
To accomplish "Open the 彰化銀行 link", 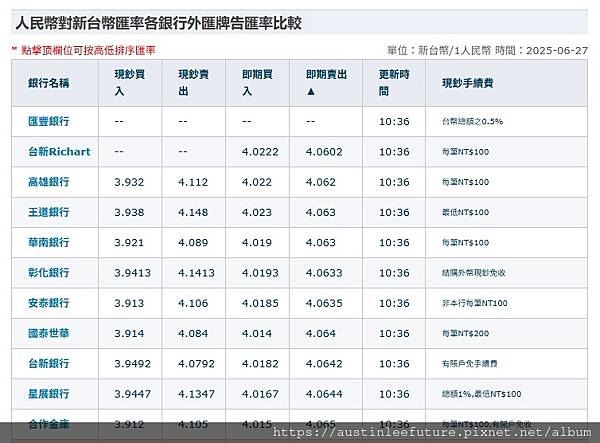I will coord(49,273).
